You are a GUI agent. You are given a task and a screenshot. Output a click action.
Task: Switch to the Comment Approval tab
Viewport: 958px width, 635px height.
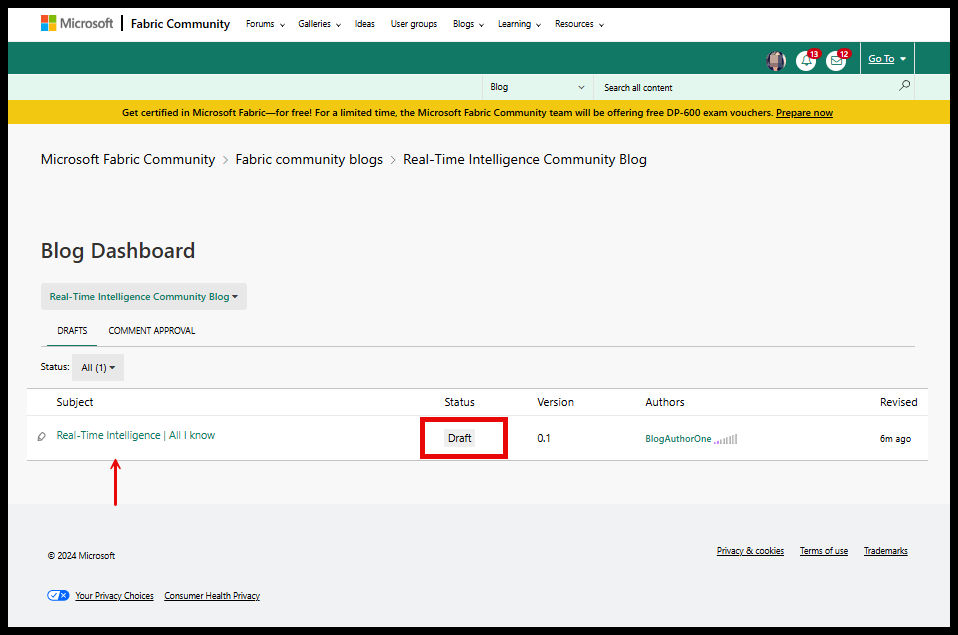tap(152, 331)
